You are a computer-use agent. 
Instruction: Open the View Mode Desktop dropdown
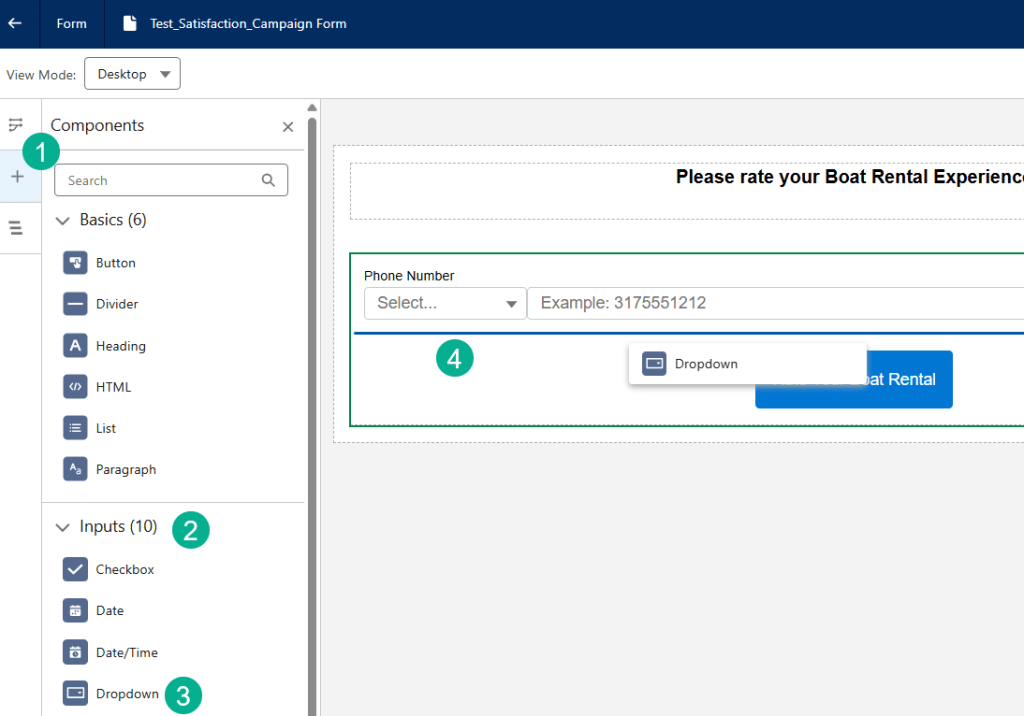coord(132,74)
